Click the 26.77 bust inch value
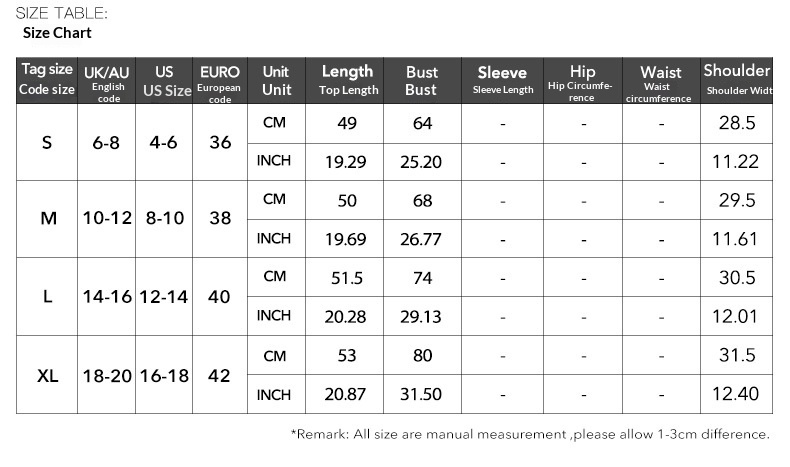Screen dimensions: 790x467 pos(421,239)
